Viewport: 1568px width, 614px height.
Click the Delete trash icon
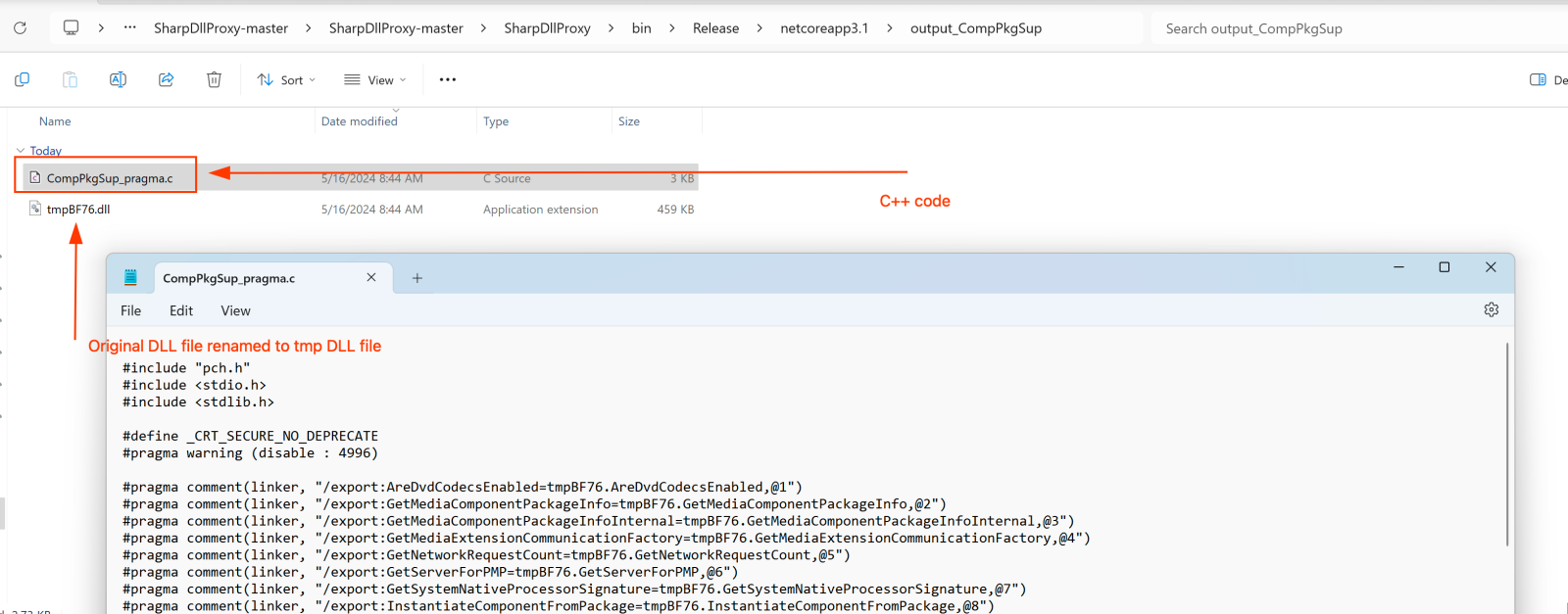point(214,79)
